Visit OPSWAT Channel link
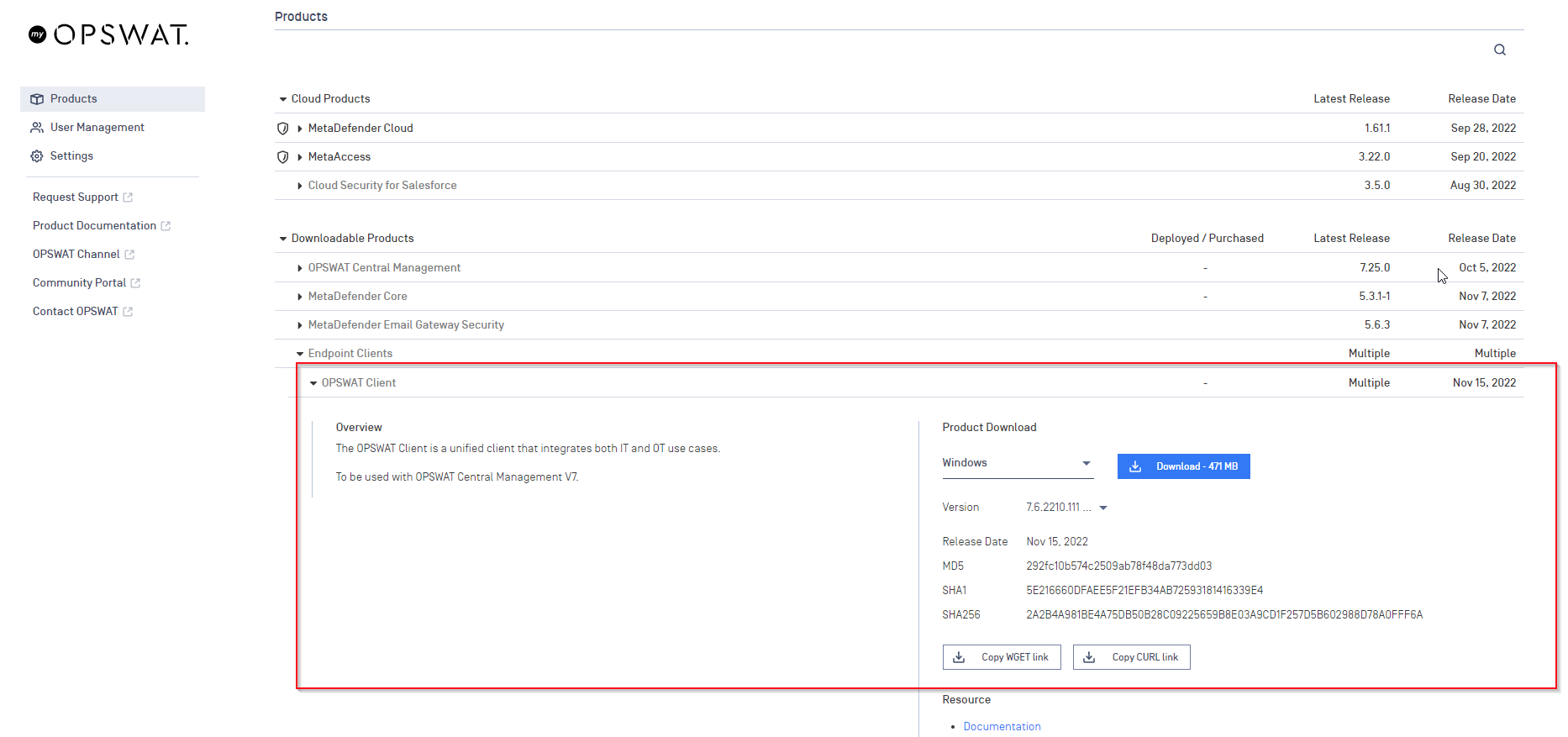This screenshot has width=1568, height=737. click(x=76, y=255)
